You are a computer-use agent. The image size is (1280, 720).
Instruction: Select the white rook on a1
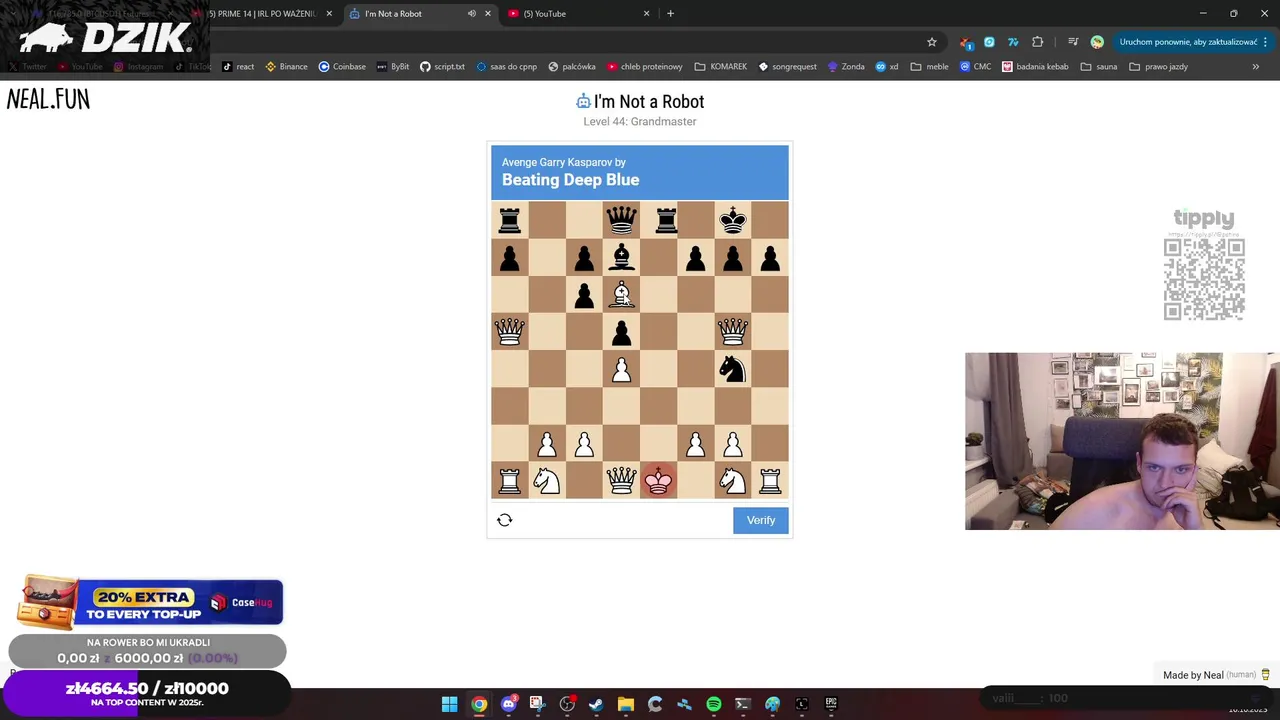tap(509, 481)
